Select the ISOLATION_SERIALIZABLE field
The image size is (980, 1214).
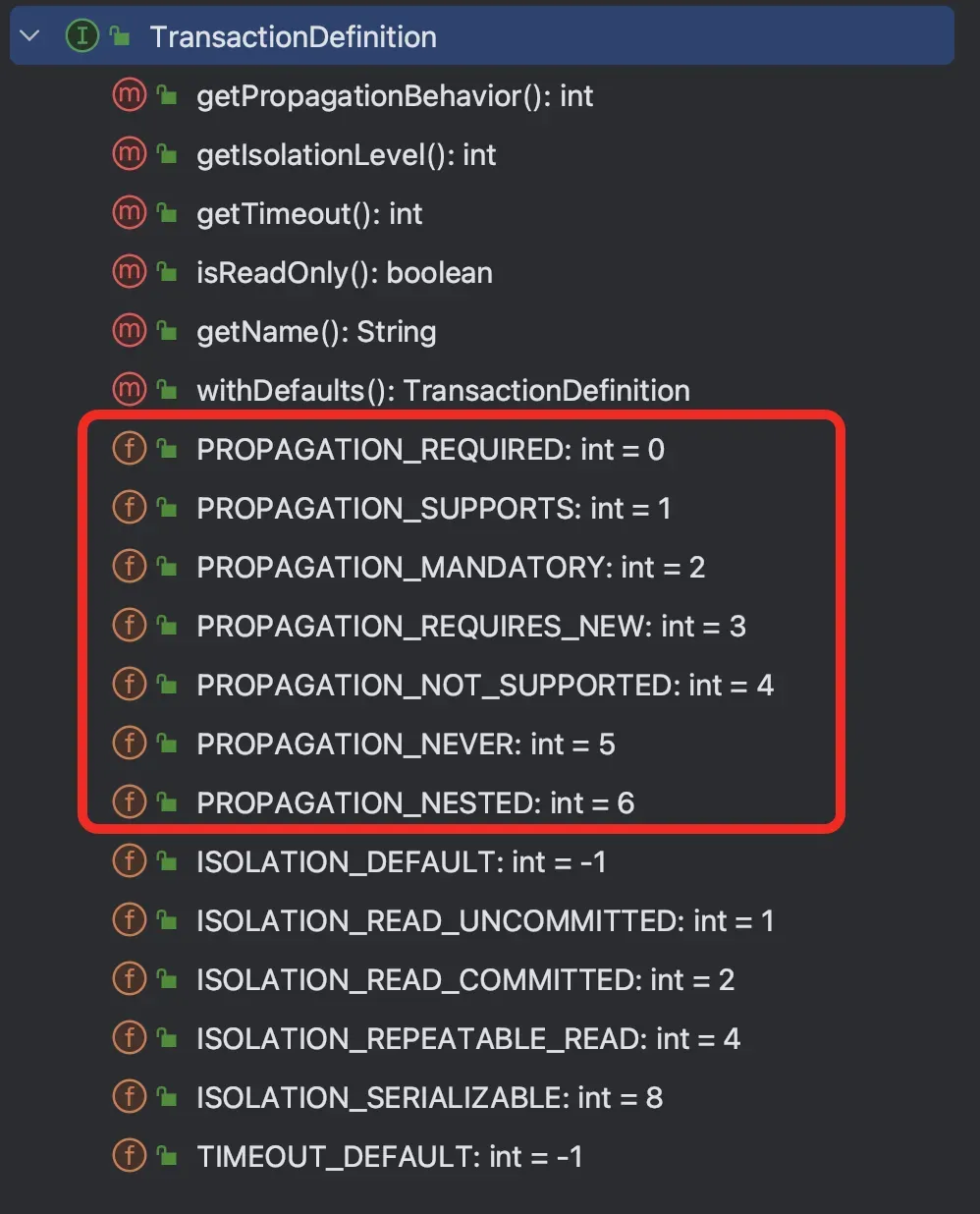coord(430,1097)
